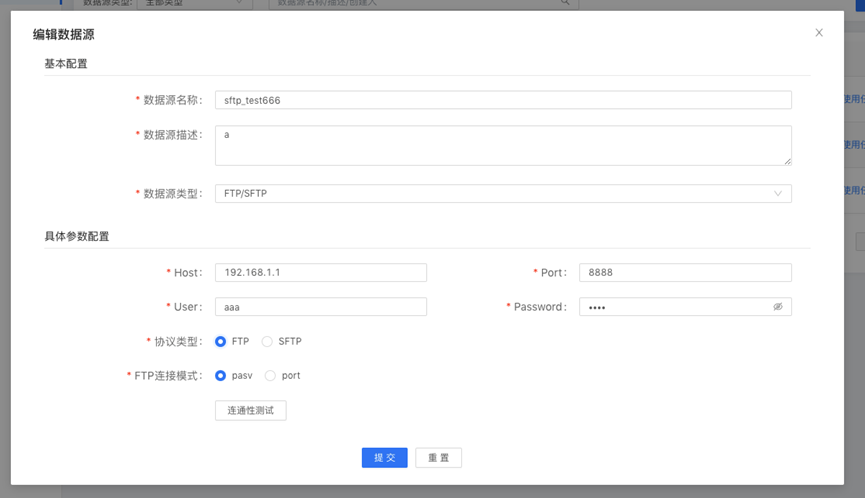865x498 pixels.
Task: Focus the 数据源描述 text area
Action: [503, 145]
